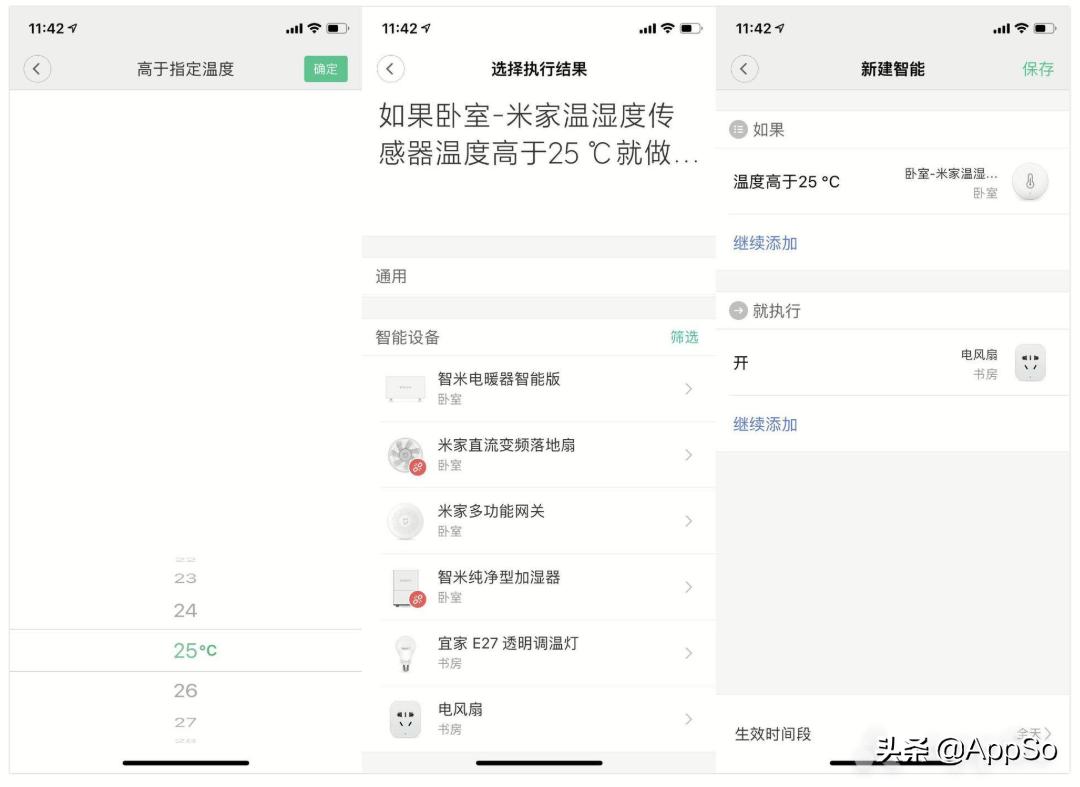This screenshot has height=787, width=1080.
Task: Tap the 生效时间段 全天 row
Action: tap(890, 733)
